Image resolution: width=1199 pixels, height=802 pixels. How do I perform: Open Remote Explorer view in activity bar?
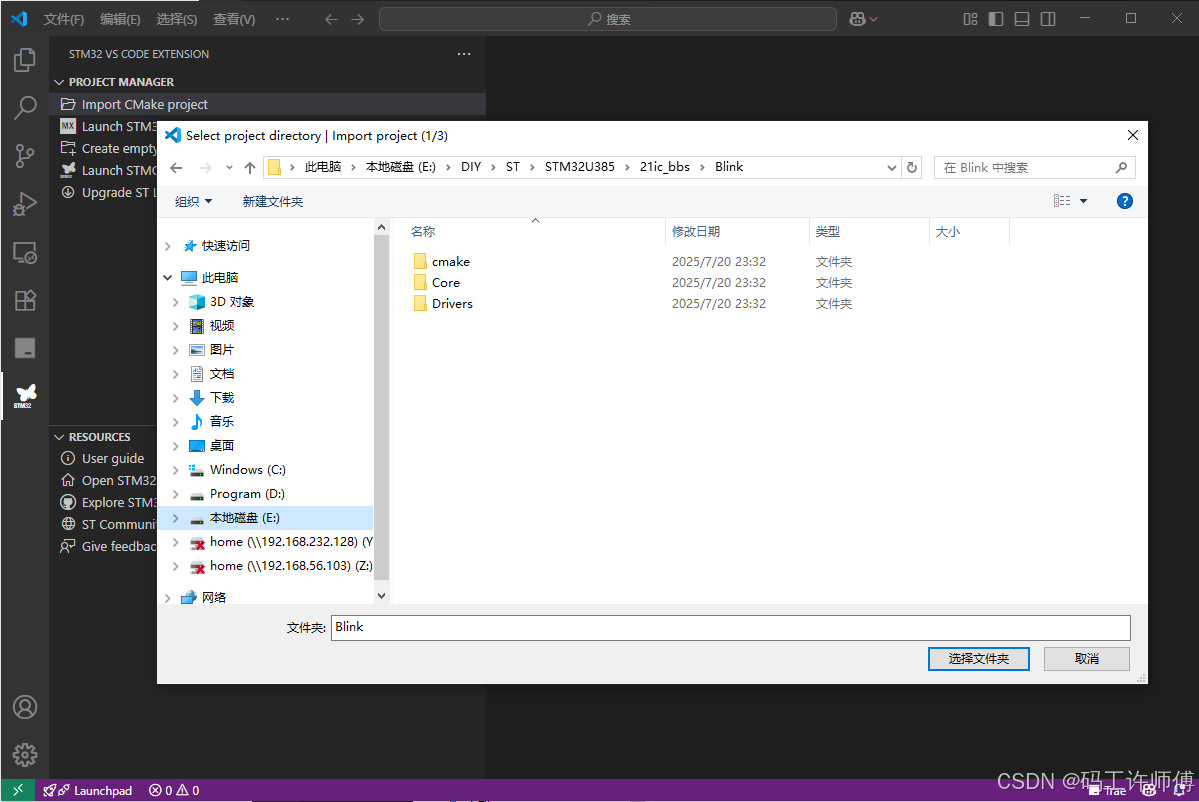(x=24, y=252)
